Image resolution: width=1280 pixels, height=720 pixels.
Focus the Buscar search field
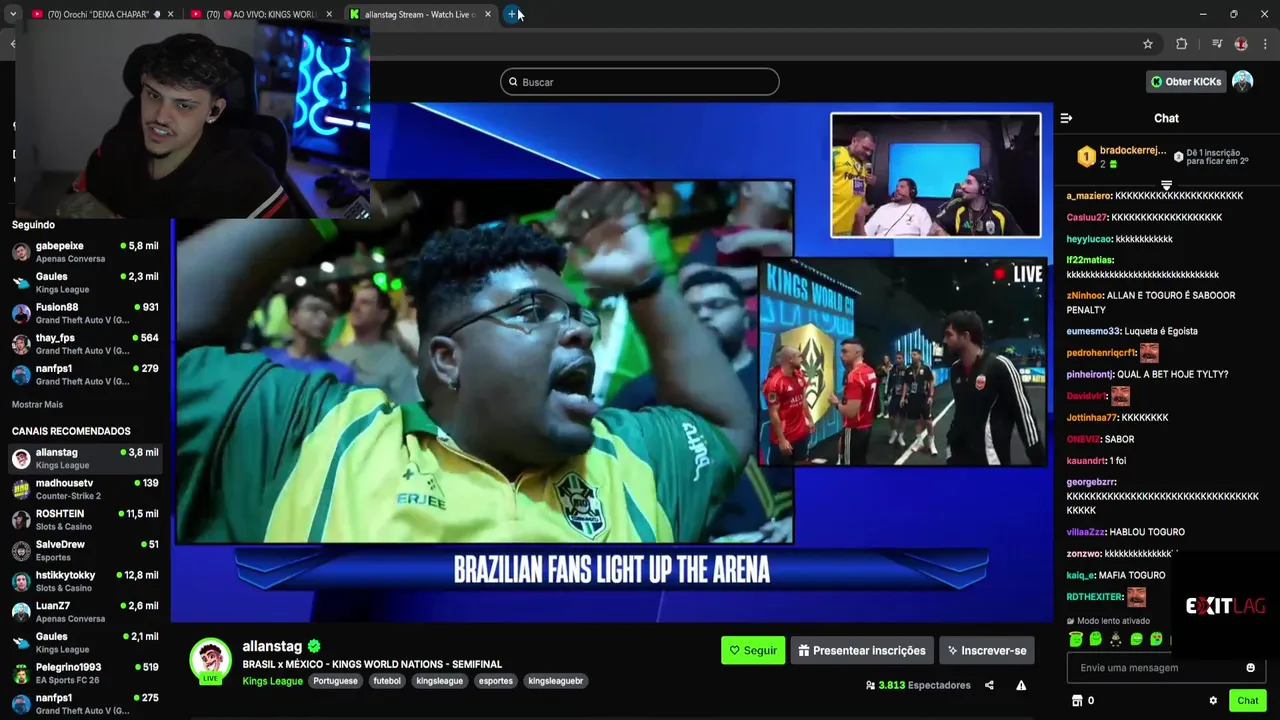(640, 82)
